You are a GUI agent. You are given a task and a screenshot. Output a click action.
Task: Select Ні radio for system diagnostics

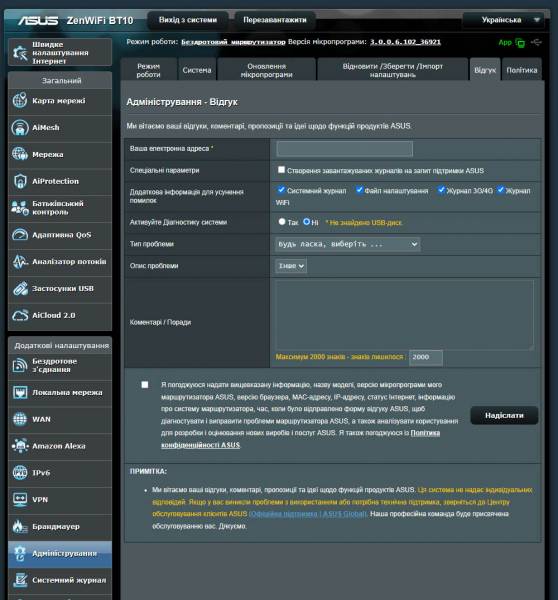pos(307,222)
